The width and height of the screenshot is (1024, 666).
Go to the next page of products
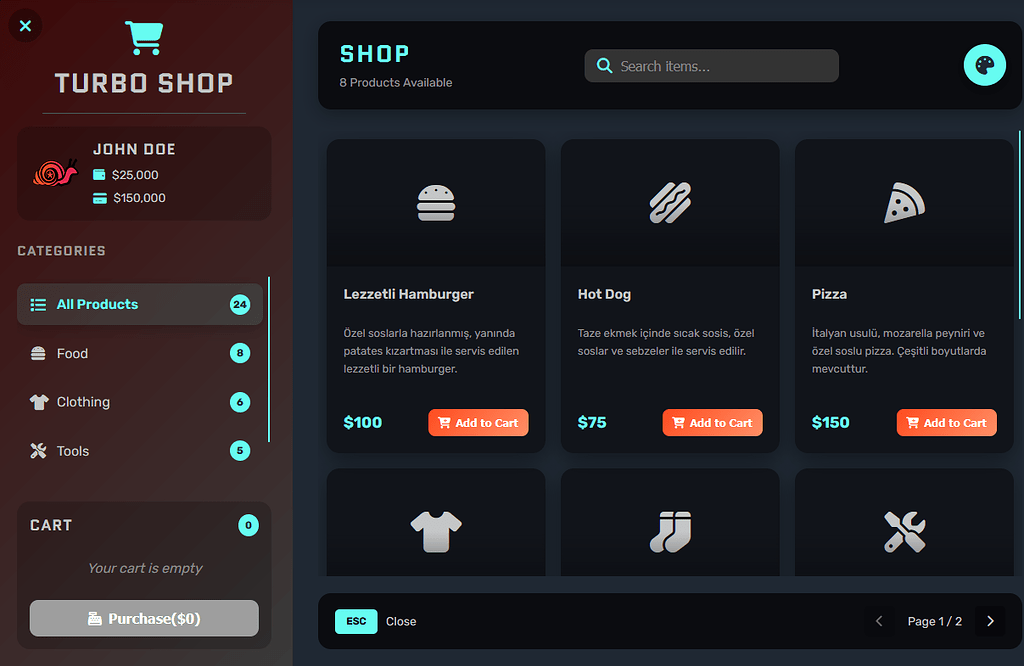point(990,621)
